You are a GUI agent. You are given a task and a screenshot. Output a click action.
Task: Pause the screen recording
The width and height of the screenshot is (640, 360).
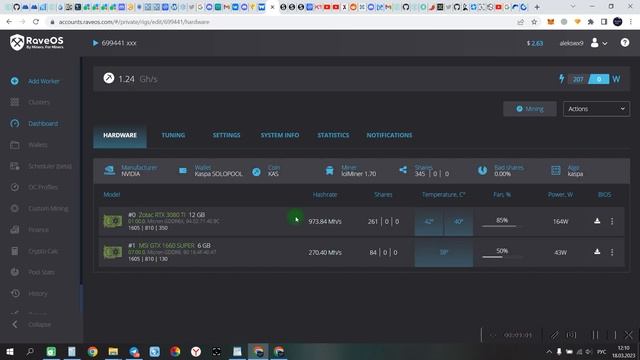pos(595,335)
